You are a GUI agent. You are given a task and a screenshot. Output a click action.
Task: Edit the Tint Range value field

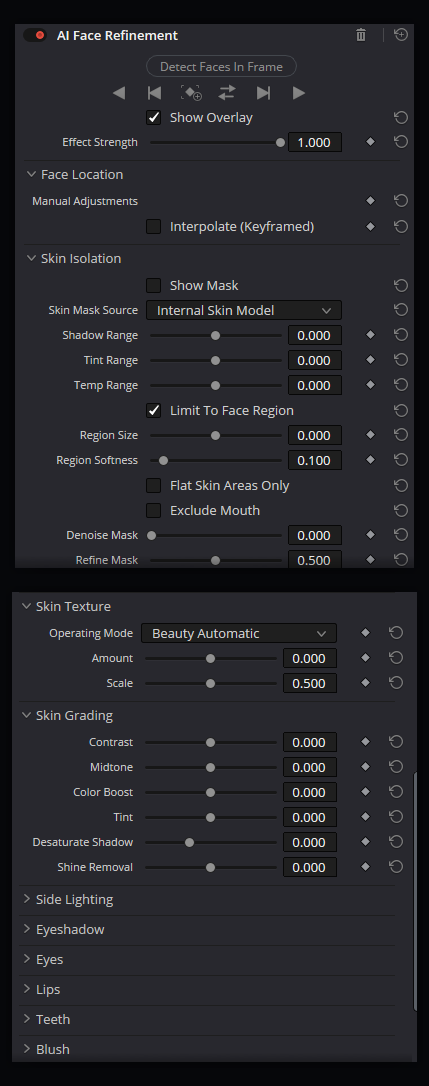tap(315, 360)
